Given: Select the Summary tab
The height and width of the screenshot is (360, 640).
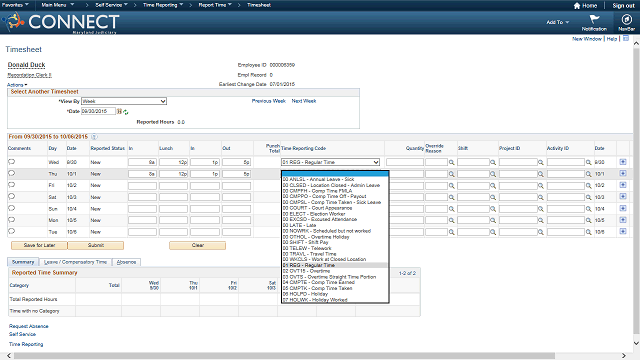Looking at the screenshot, I should point(23,262).
